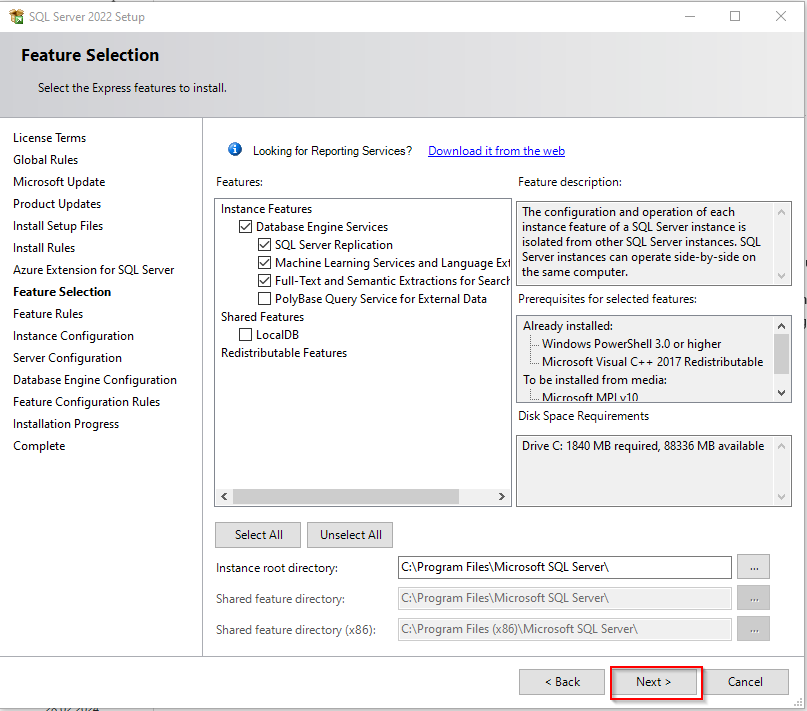The width and height of the screenshot is (807, 711).
Task: Maximize the SQL Server Setup window
Action: coord(735,16)
